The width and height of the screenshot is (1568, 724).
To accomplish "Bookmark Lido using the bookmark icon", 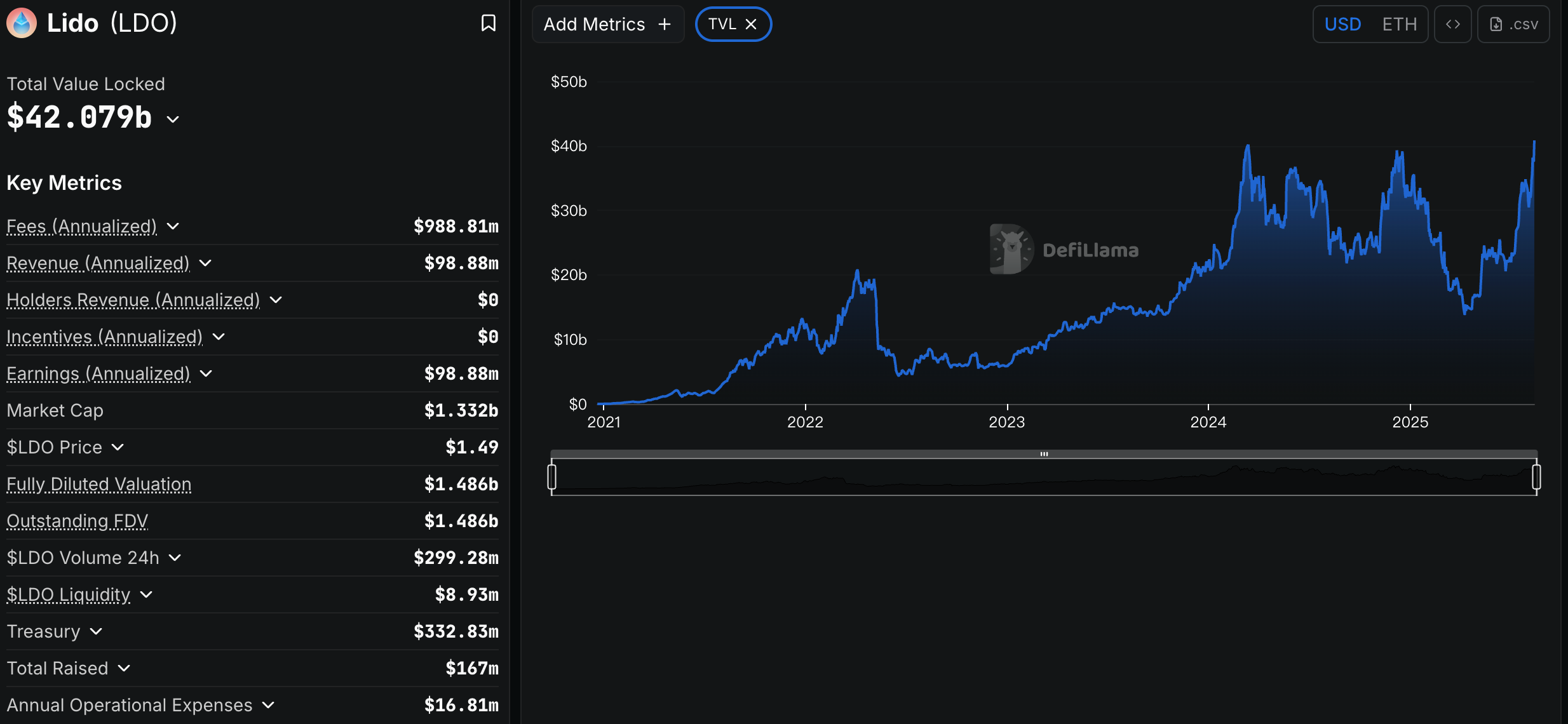I will point(488,23).
